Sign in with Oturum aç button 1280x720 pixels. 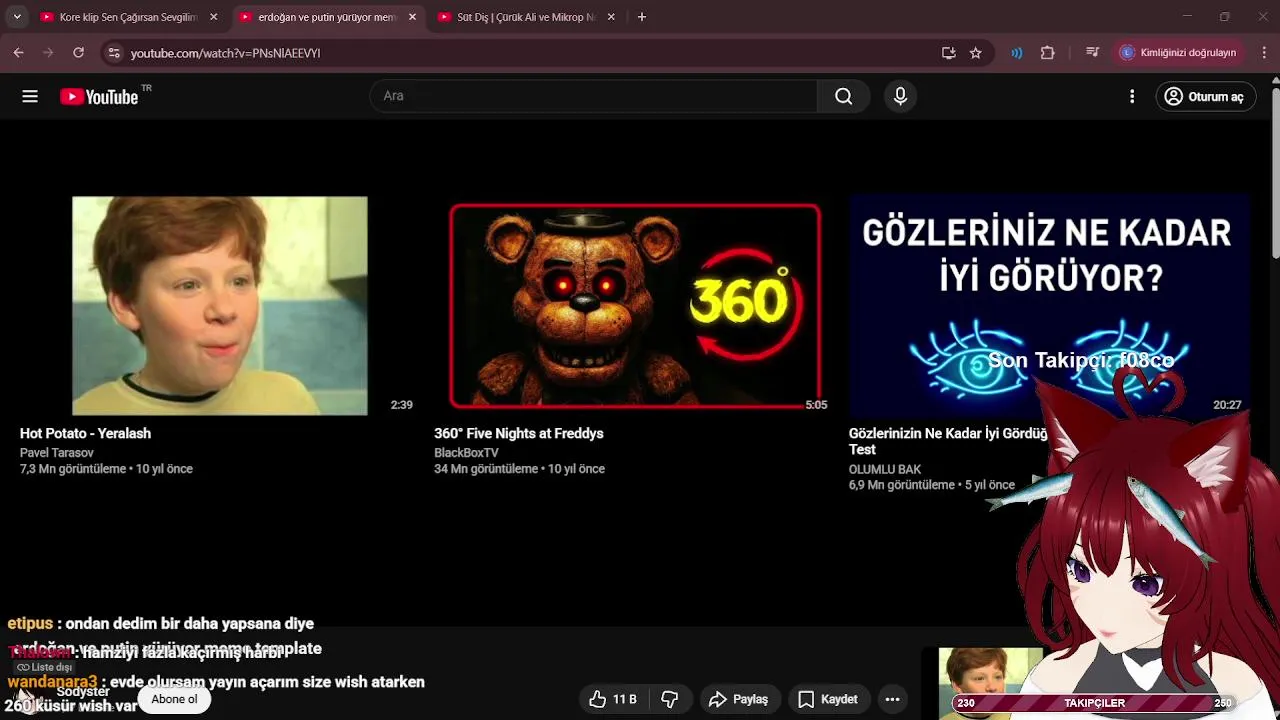1205,96
